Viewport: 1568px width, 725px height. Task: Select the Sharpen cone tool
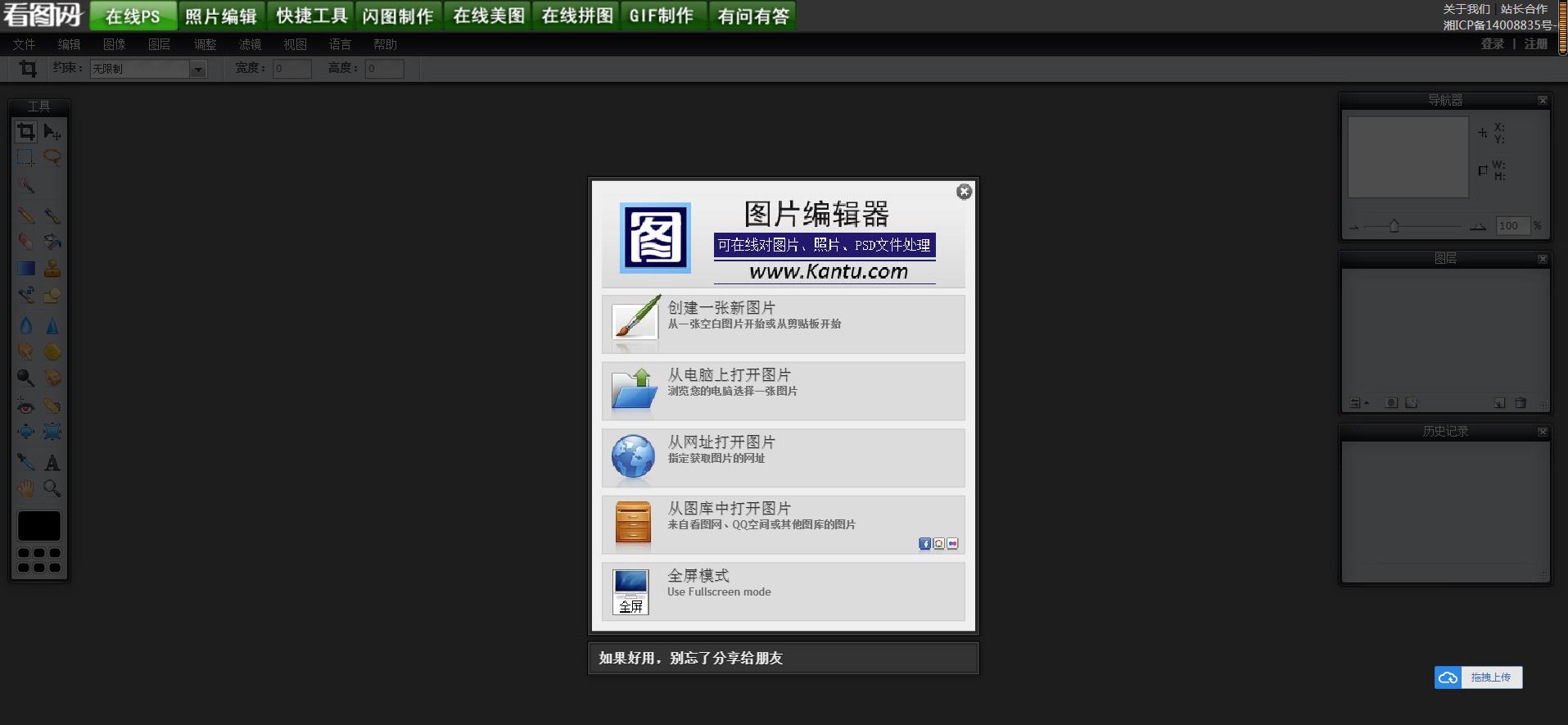point(52,326)
